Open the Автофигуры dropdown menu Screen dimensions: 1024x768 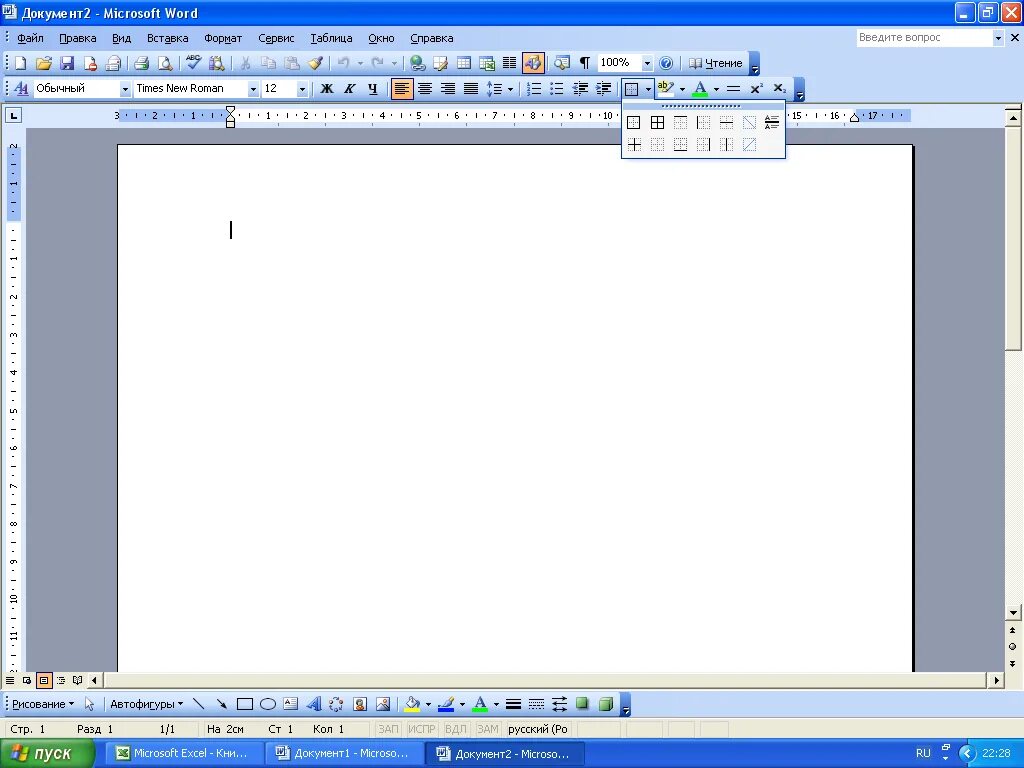[146, 704]
